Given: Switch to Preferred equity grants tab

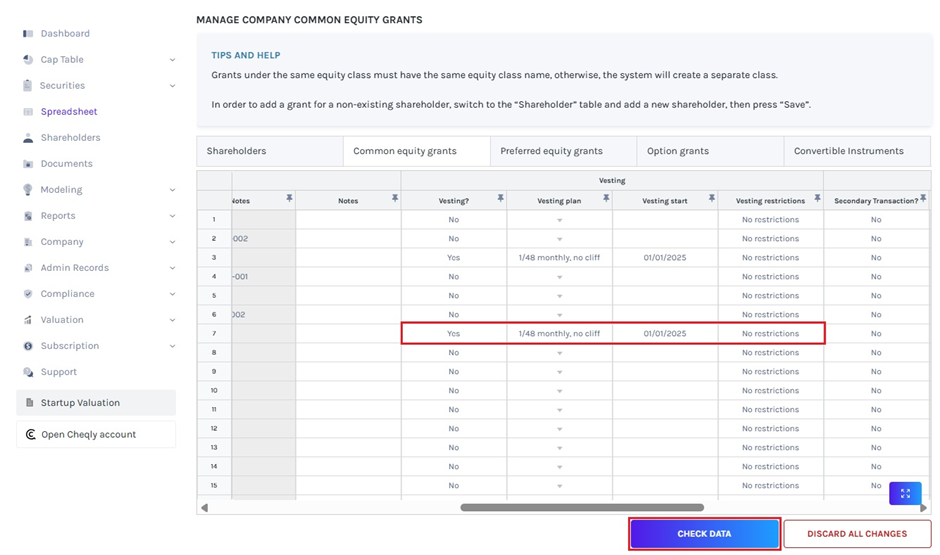Looking at the screenshot, I should (551, 151).
